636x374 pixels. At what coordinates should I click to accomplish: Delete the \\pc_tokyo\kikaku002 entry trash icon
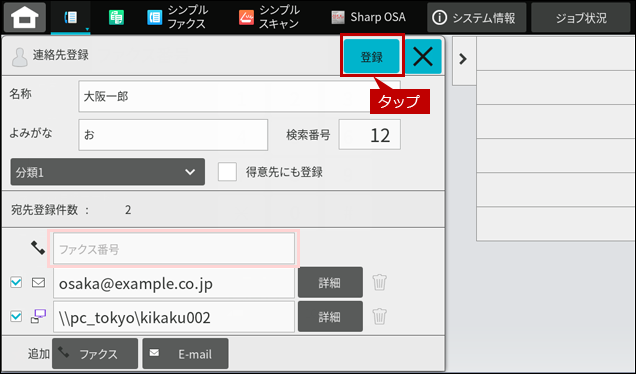380,316
